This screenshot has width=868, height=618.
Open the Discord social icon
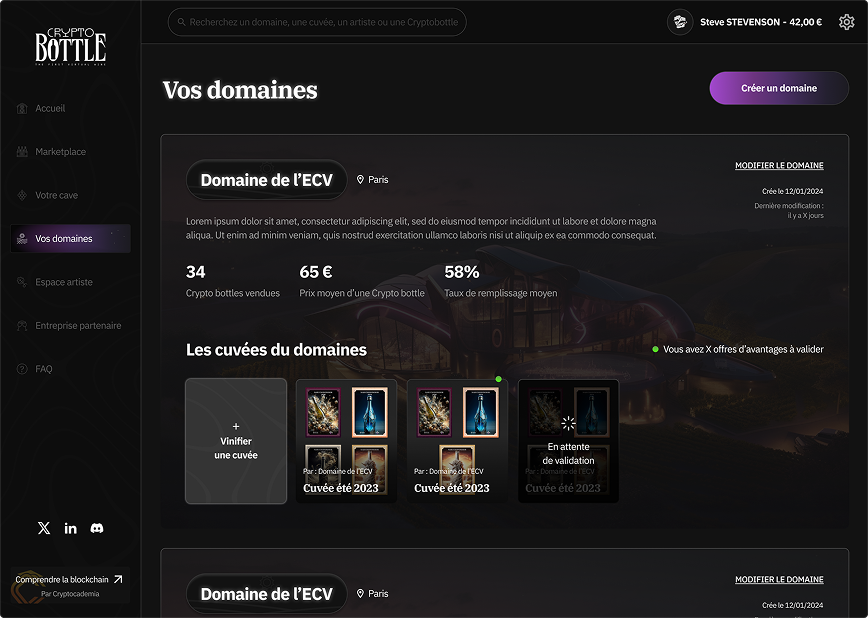click(97, 528)
